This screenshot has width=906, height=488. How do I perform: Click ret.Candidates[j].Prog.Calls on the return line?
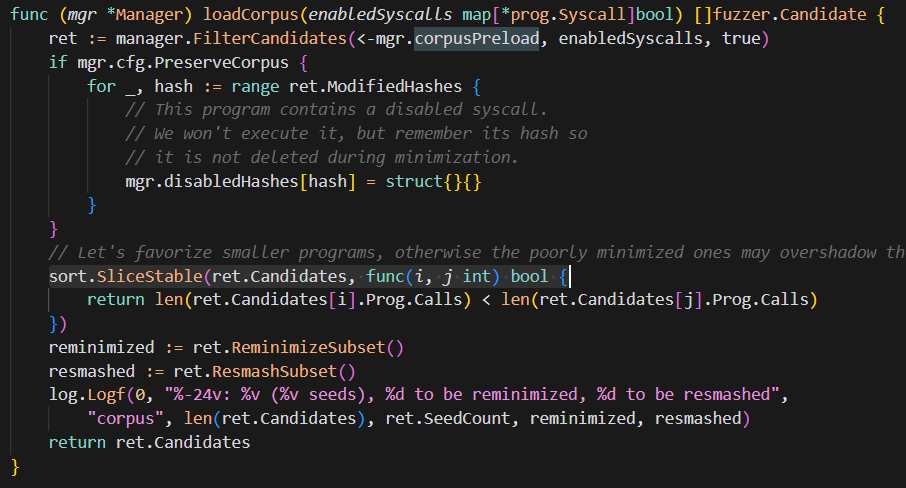pos(674,300)
